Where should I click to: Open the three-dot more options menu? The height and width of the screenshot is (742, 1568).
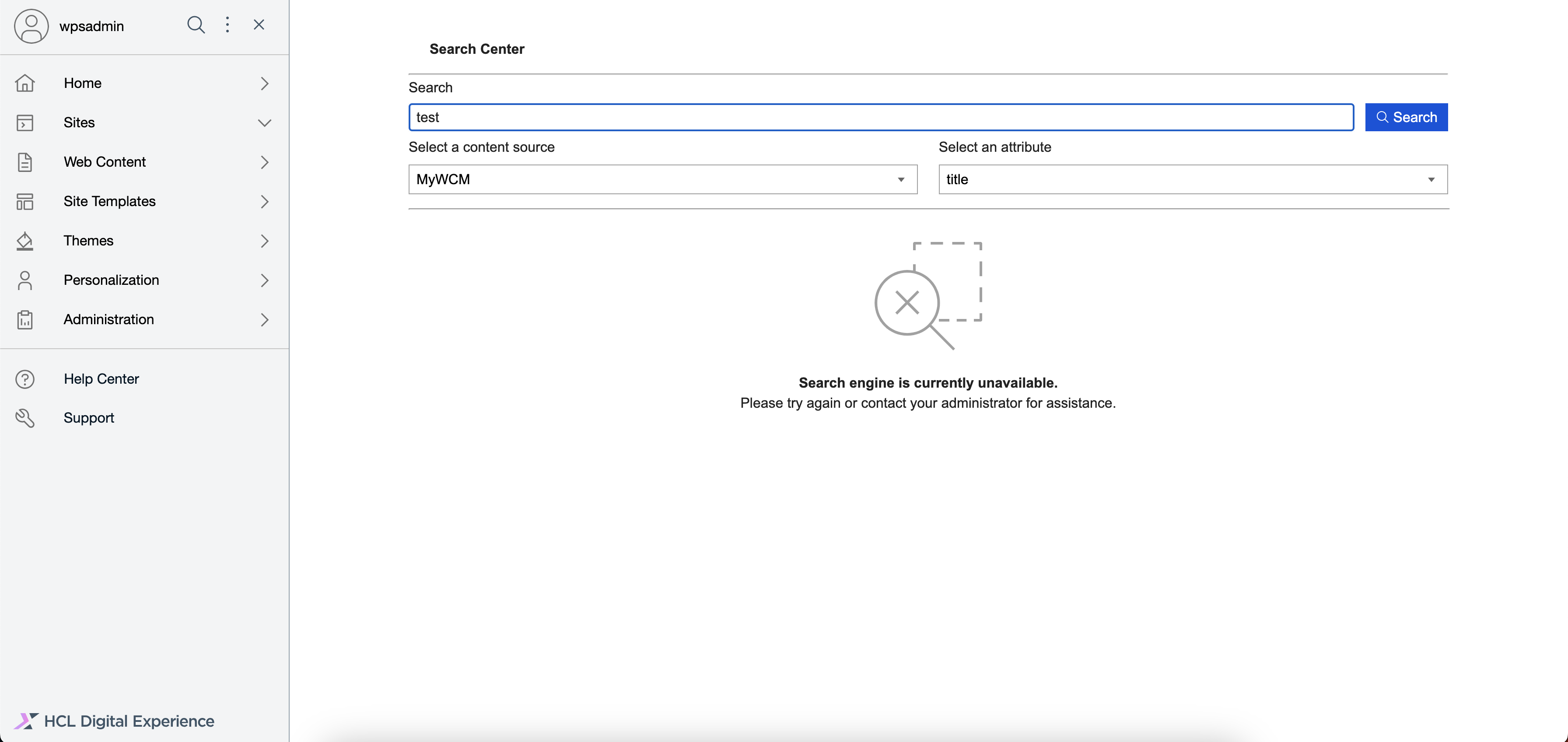tap(227, 25)
